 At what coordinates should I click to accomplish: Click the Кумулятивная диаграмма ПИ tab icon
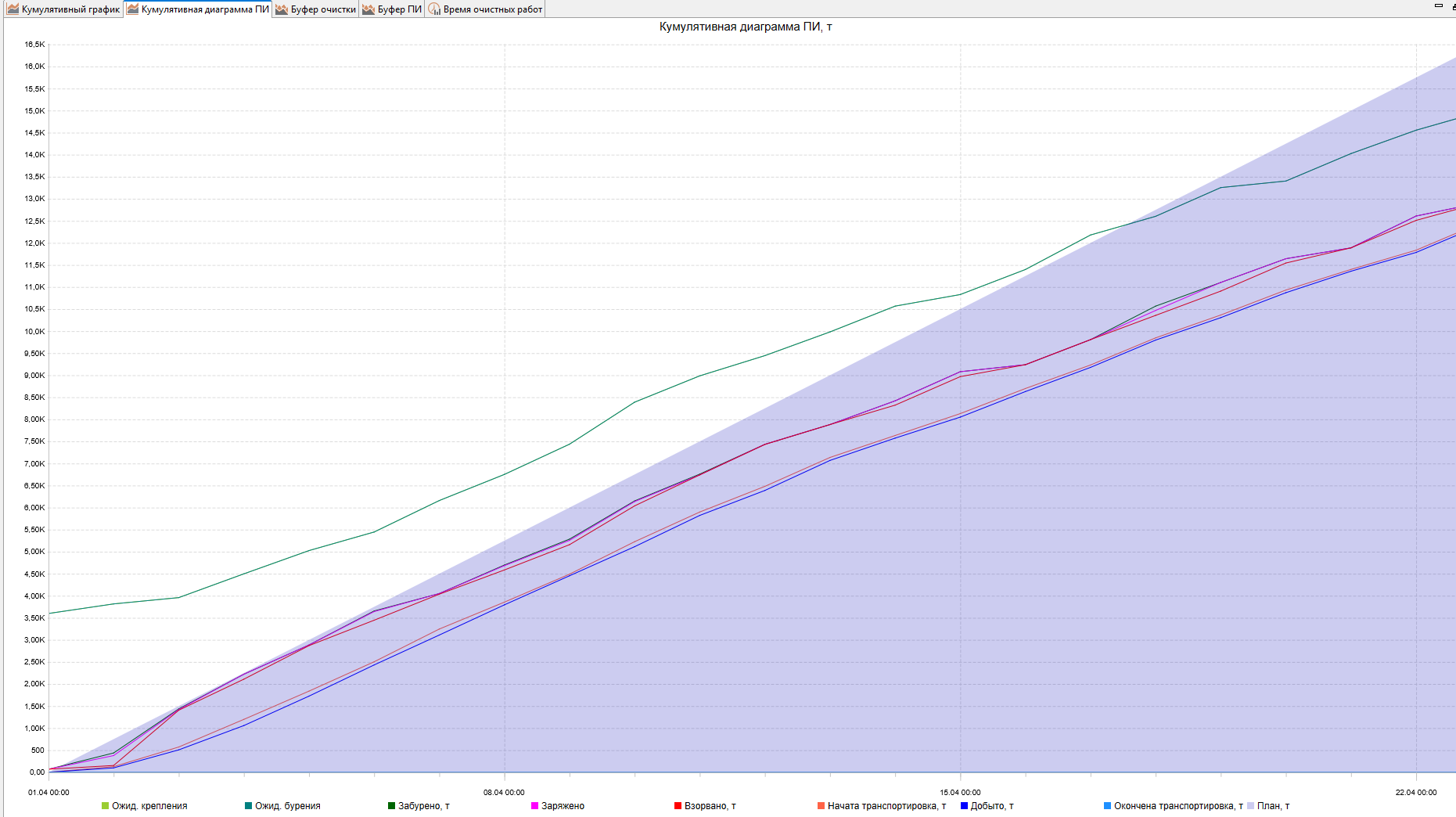click(133, 9)
